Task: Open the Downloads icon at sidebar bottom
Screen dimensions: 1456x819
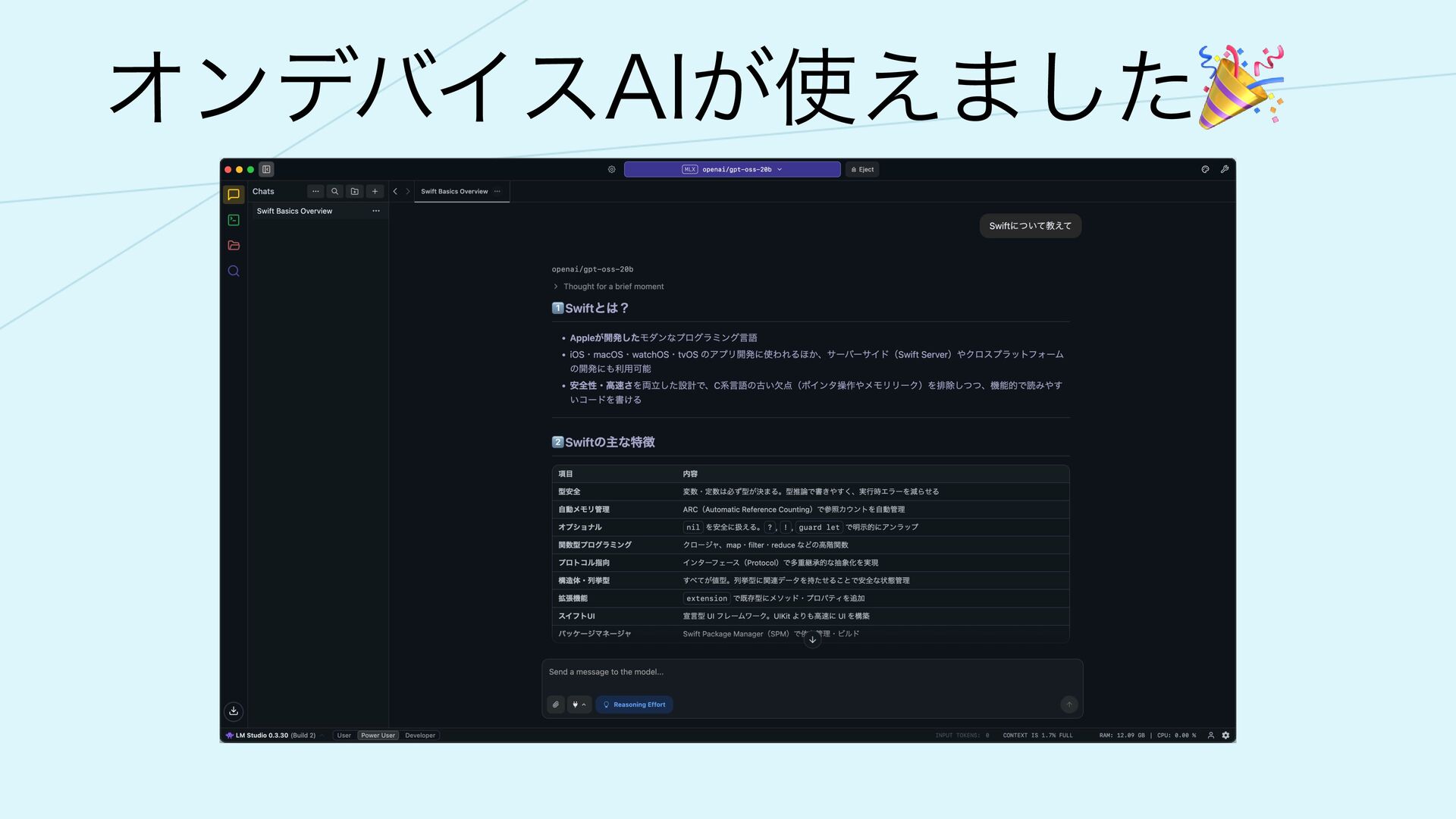Action: 234,711
